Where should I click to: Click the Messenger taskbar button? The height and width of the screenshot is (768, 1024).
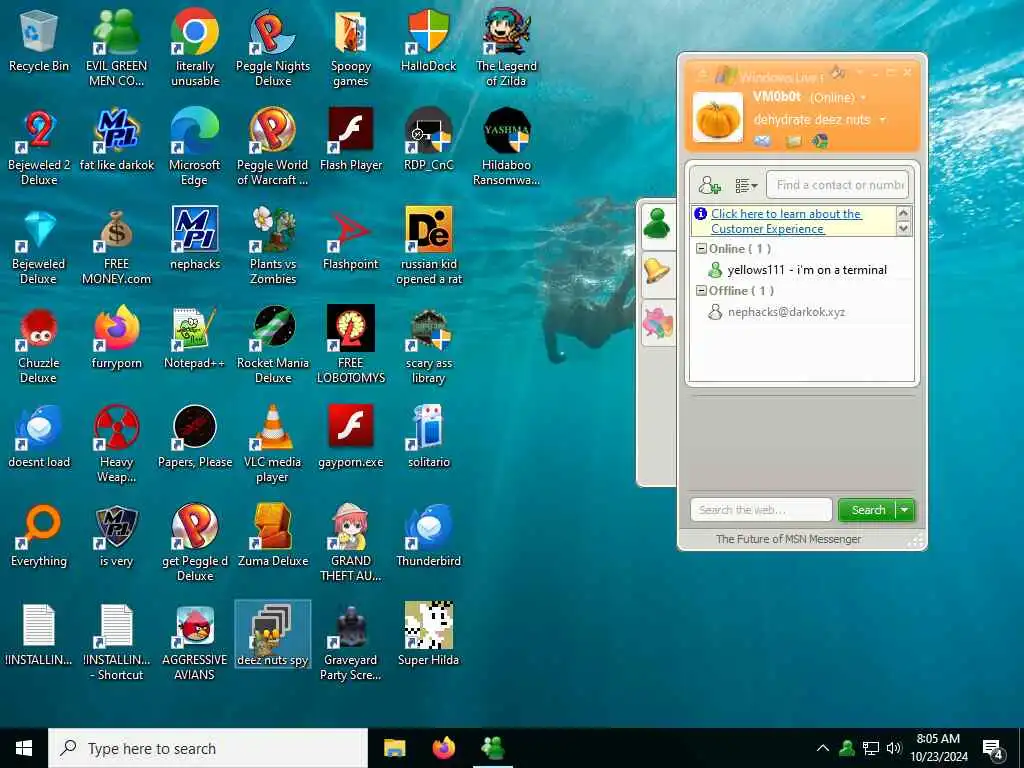pos(492,748)
